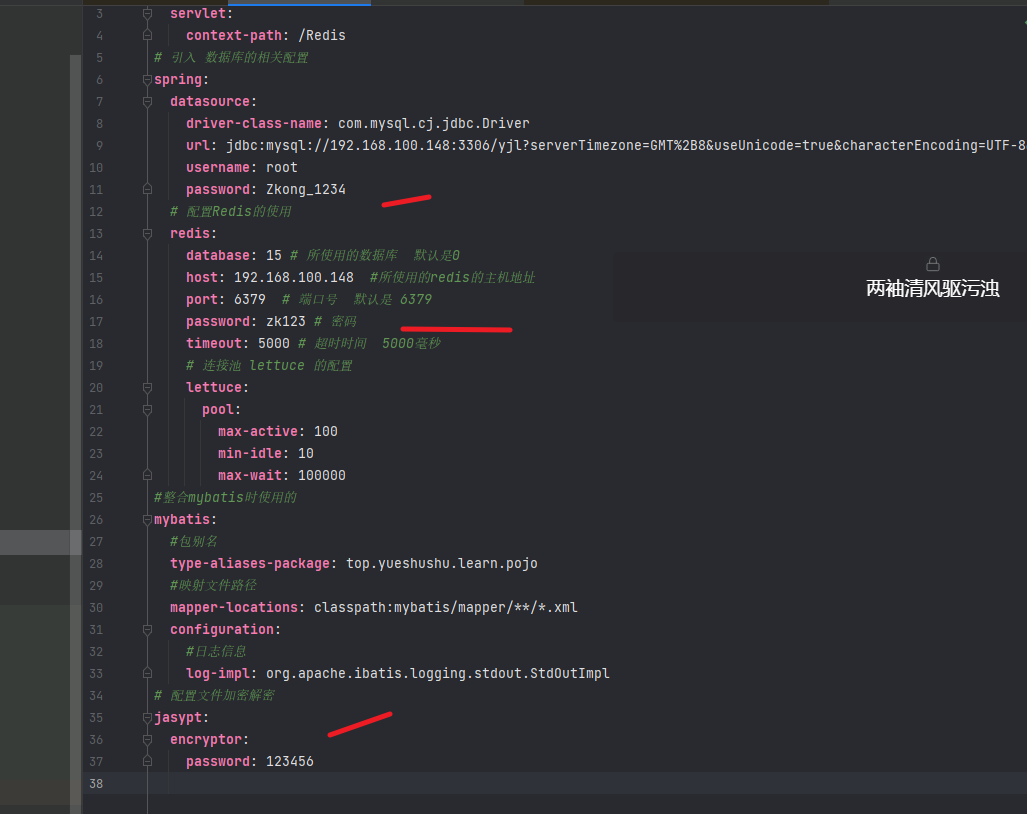
Task: Click the context-path key
Action: (234, 35)
